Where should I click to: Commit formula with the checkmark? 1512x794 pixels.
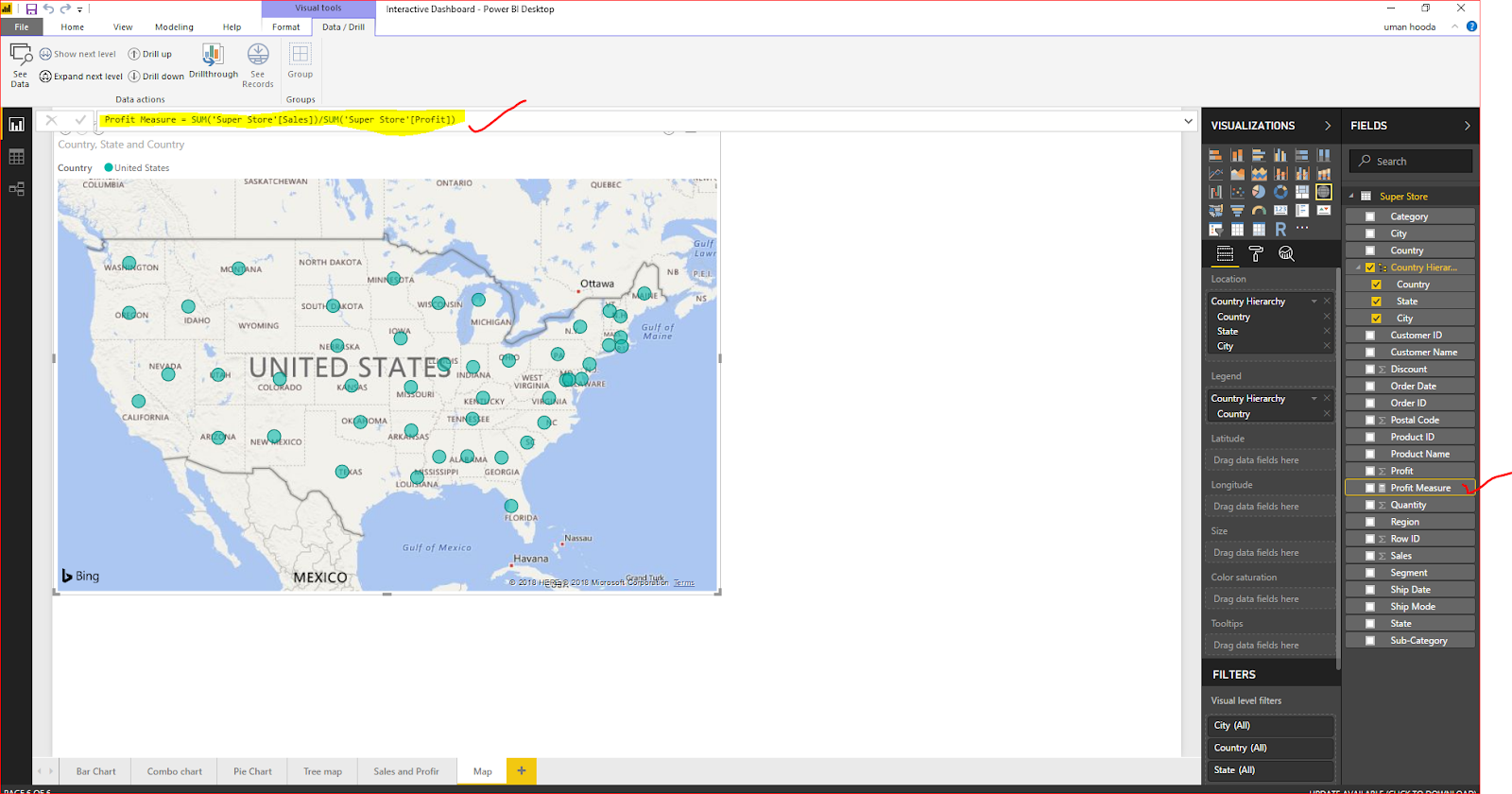coord(80,120)
